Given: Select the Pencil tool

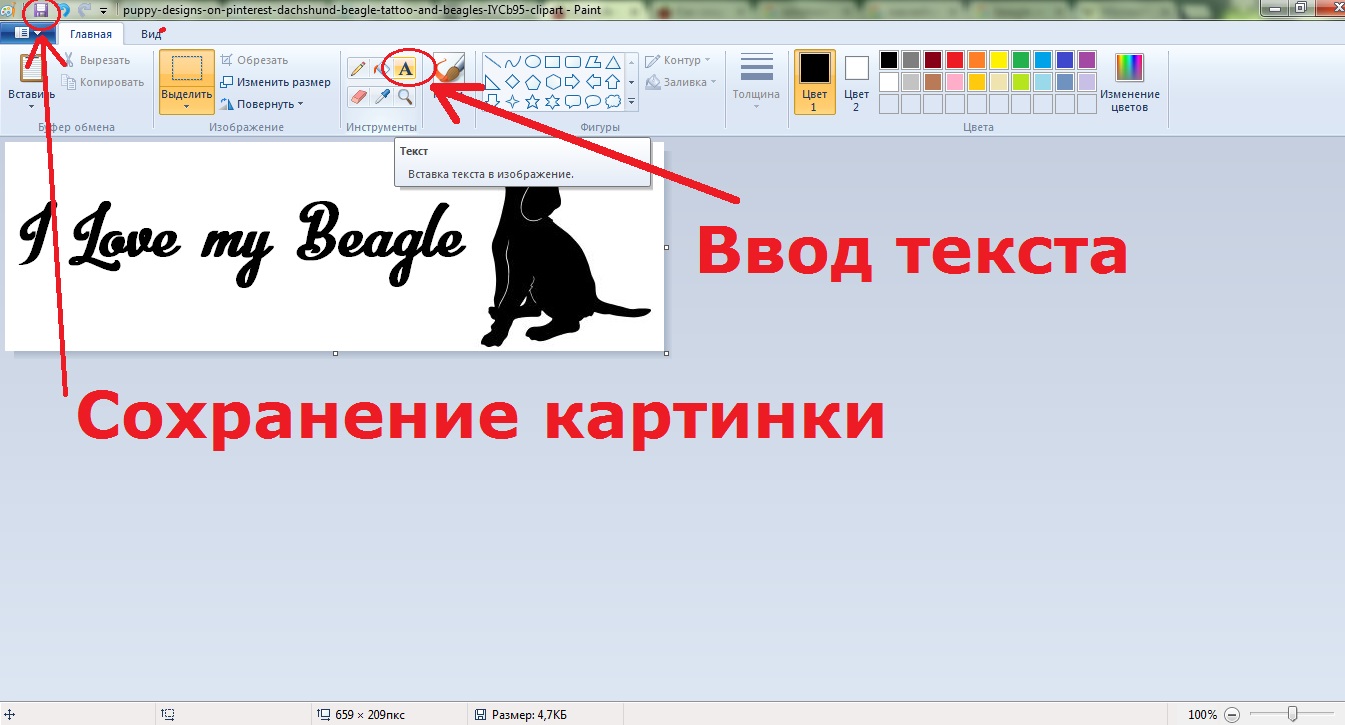Looking at the screenshot, I should click(x=357, y=68).
